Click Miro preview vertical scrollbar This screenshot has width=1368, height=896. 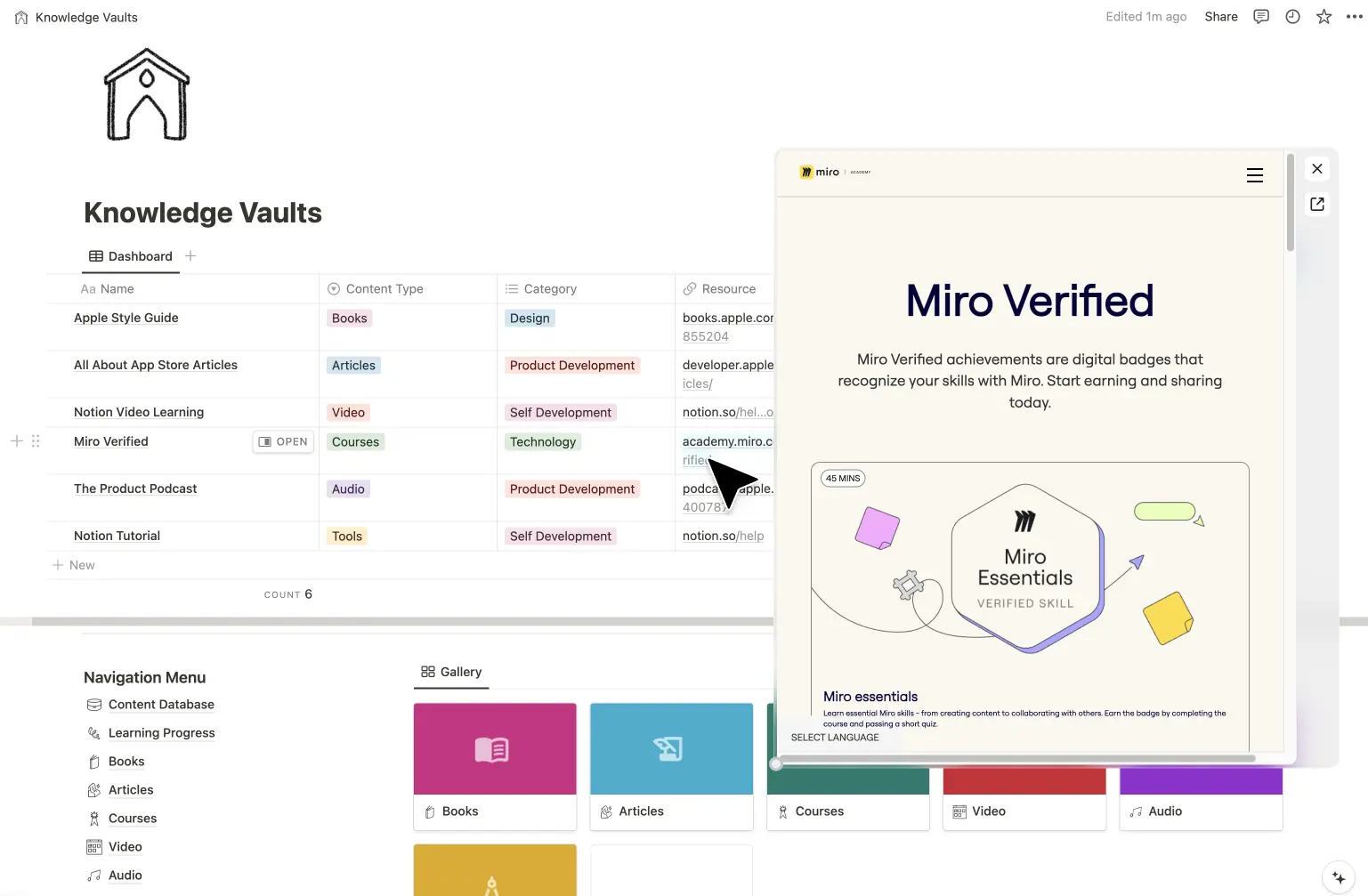tap(1290, 203)
